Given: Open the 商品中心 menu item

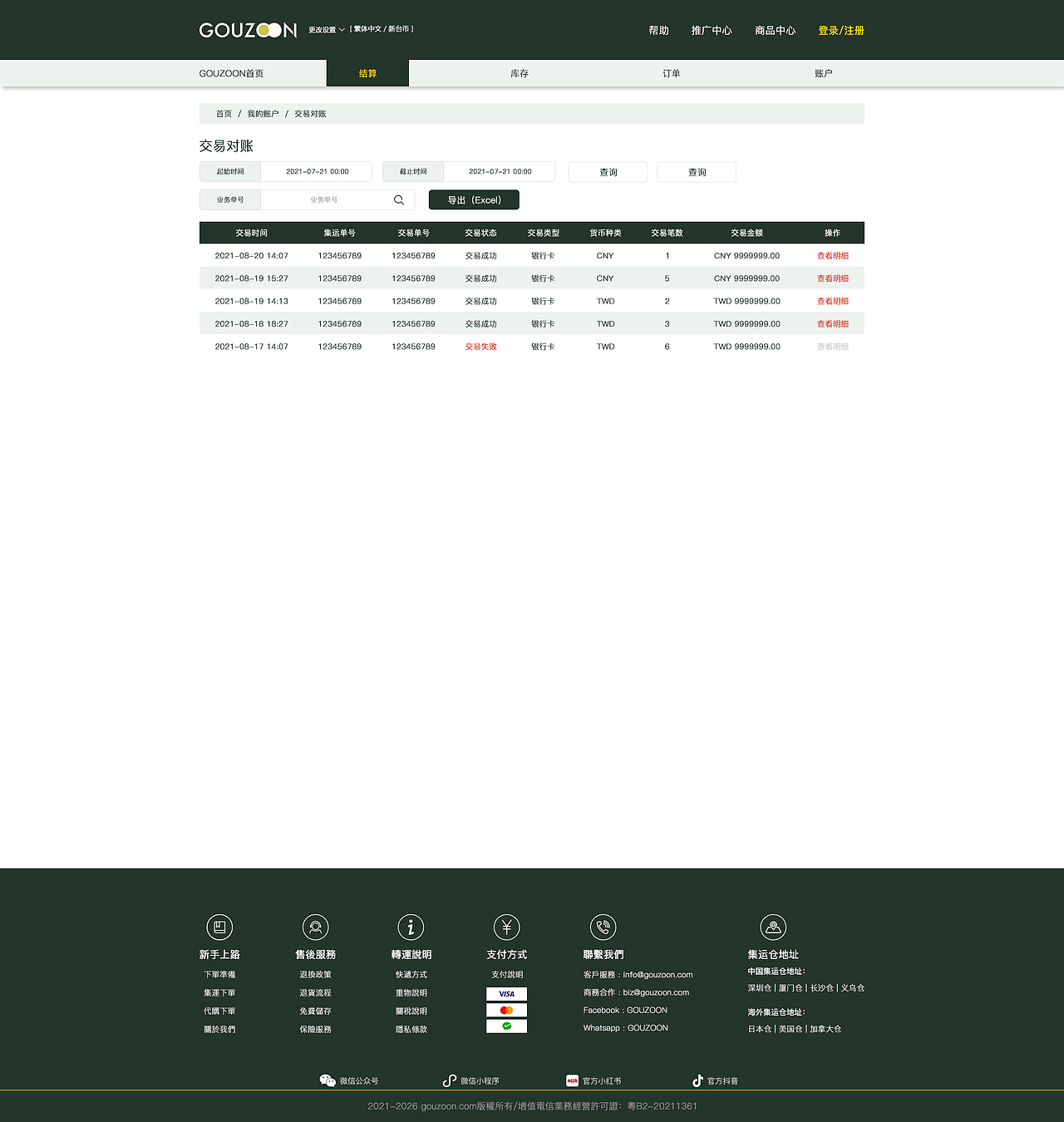Looking at the screenshot, I should point(776,31).
